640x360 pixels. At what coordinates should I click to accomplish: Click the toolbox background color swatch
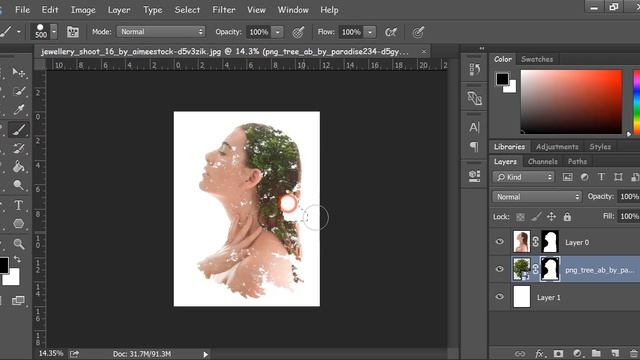pos(13,279)
